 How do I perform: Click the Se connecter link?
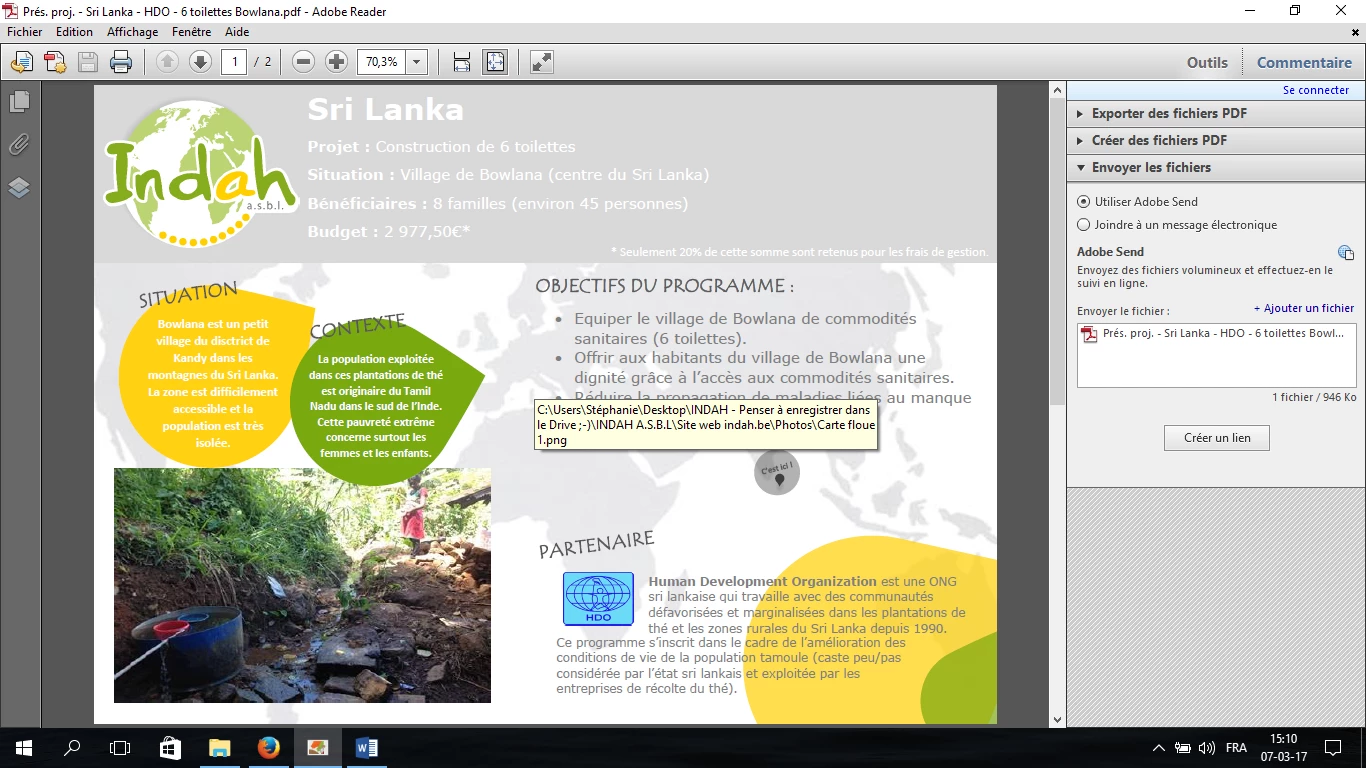pyautogui.click(x=1316, y=90)
